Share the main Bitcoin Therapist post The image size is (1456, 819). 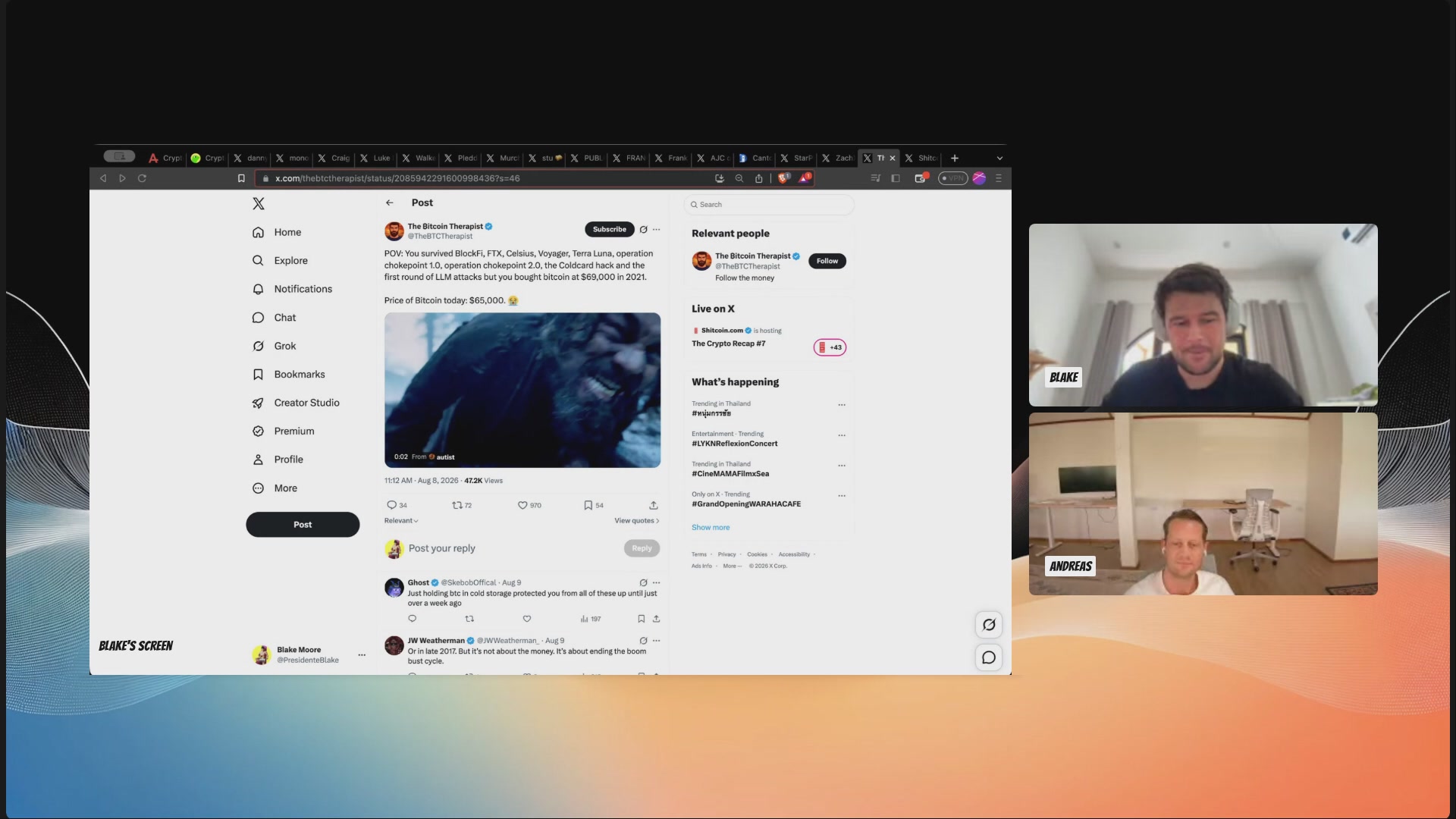[x=654, y=505]
